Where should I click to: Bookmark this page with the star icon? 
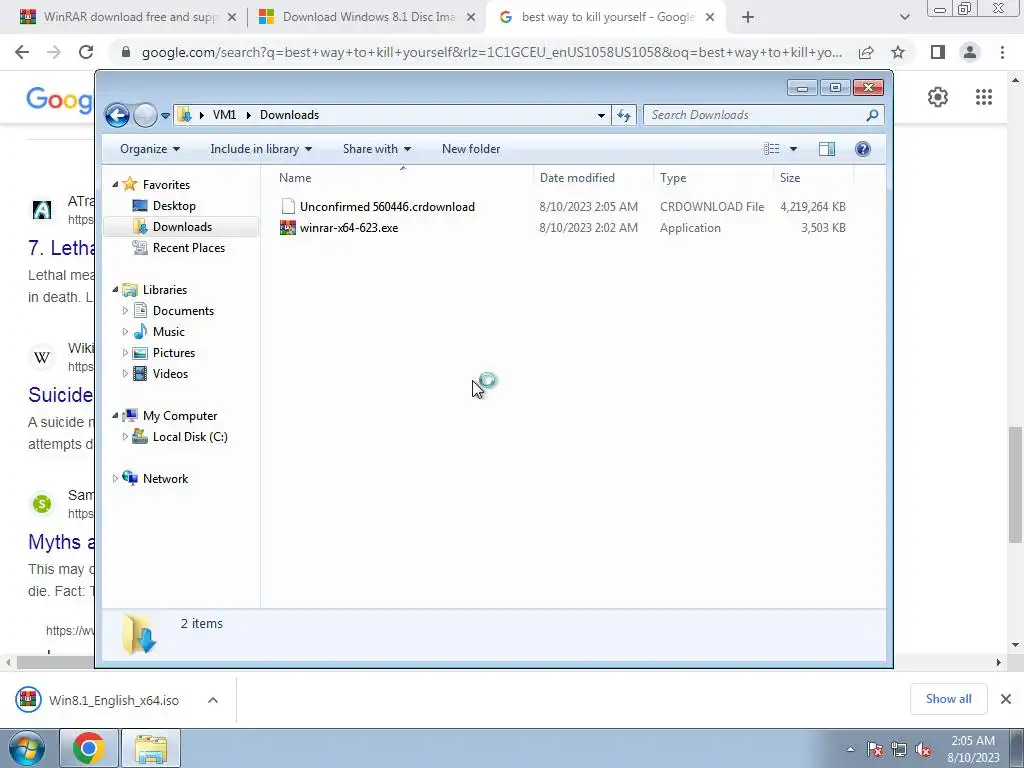(x=898, y=52)
